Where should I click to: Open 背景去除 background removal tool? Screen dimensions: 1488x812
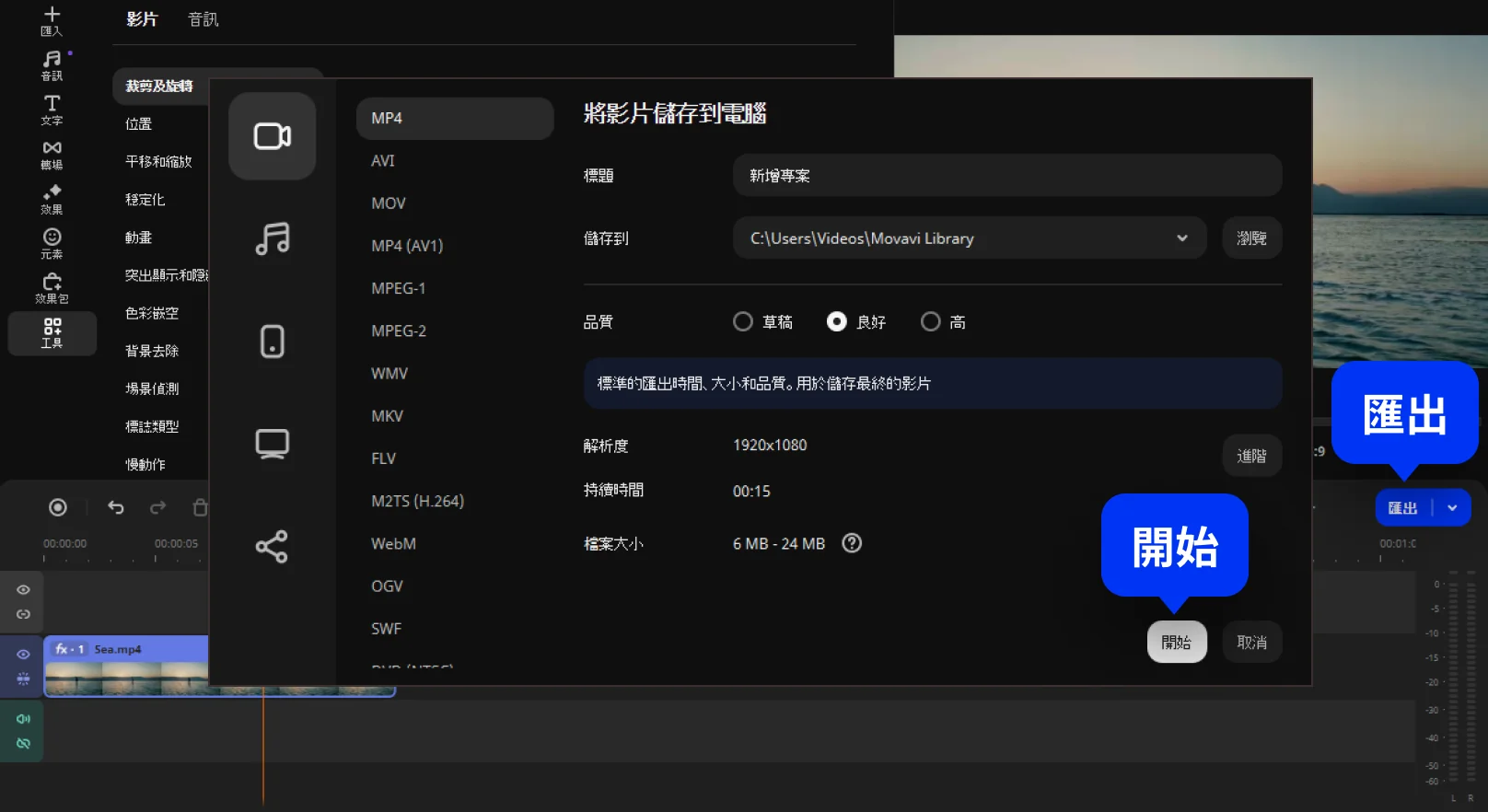pyautogui.click(x=152, y=351)
